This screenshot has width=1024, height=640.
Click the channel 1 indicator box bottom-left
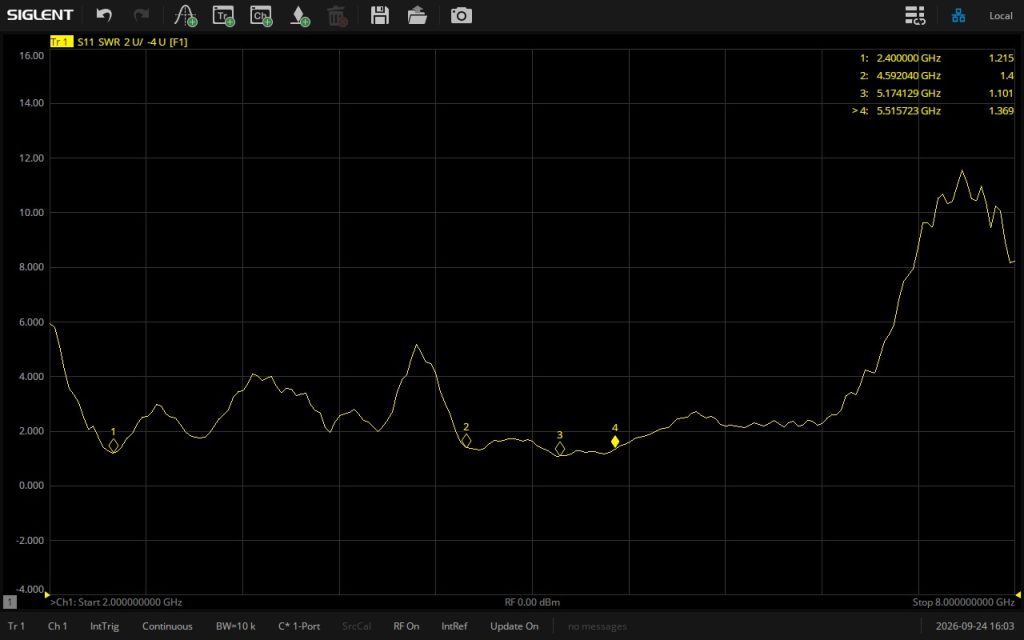10,602
